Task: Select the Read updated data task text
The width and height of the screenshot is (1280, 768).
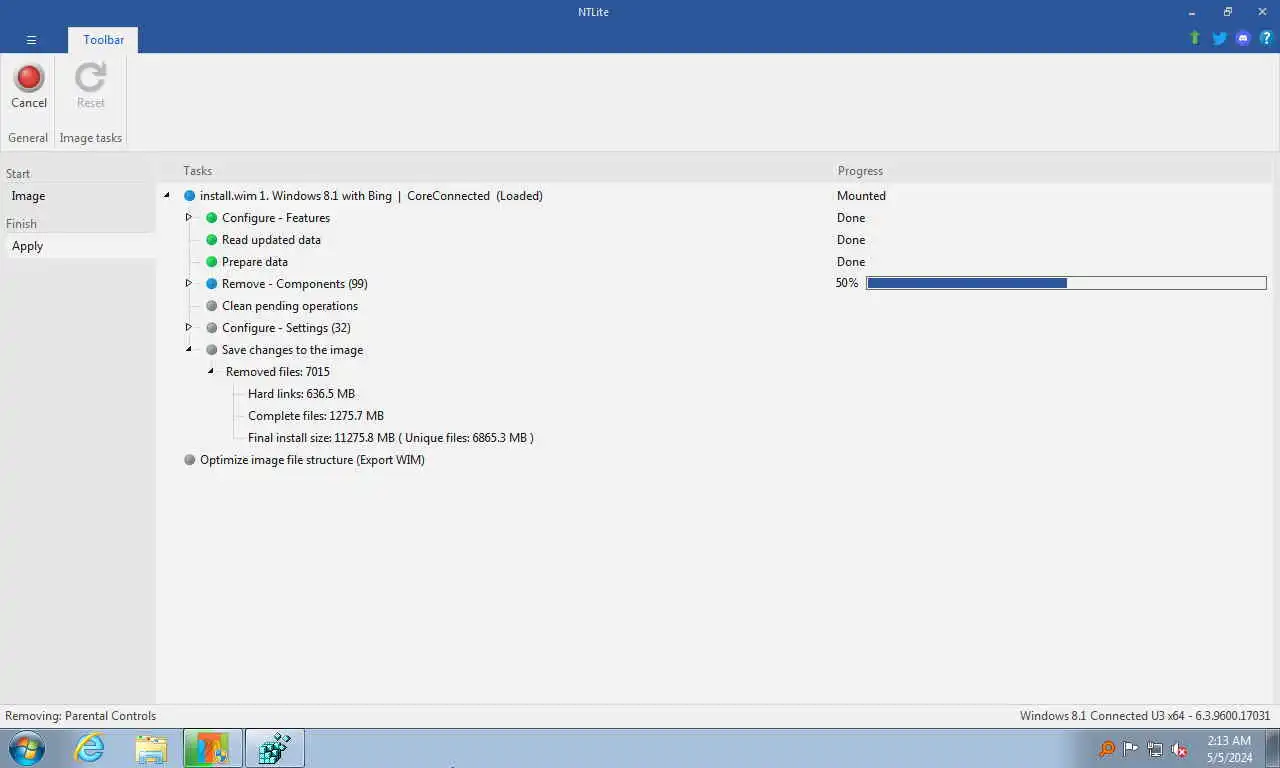Action: click(271, 240)
